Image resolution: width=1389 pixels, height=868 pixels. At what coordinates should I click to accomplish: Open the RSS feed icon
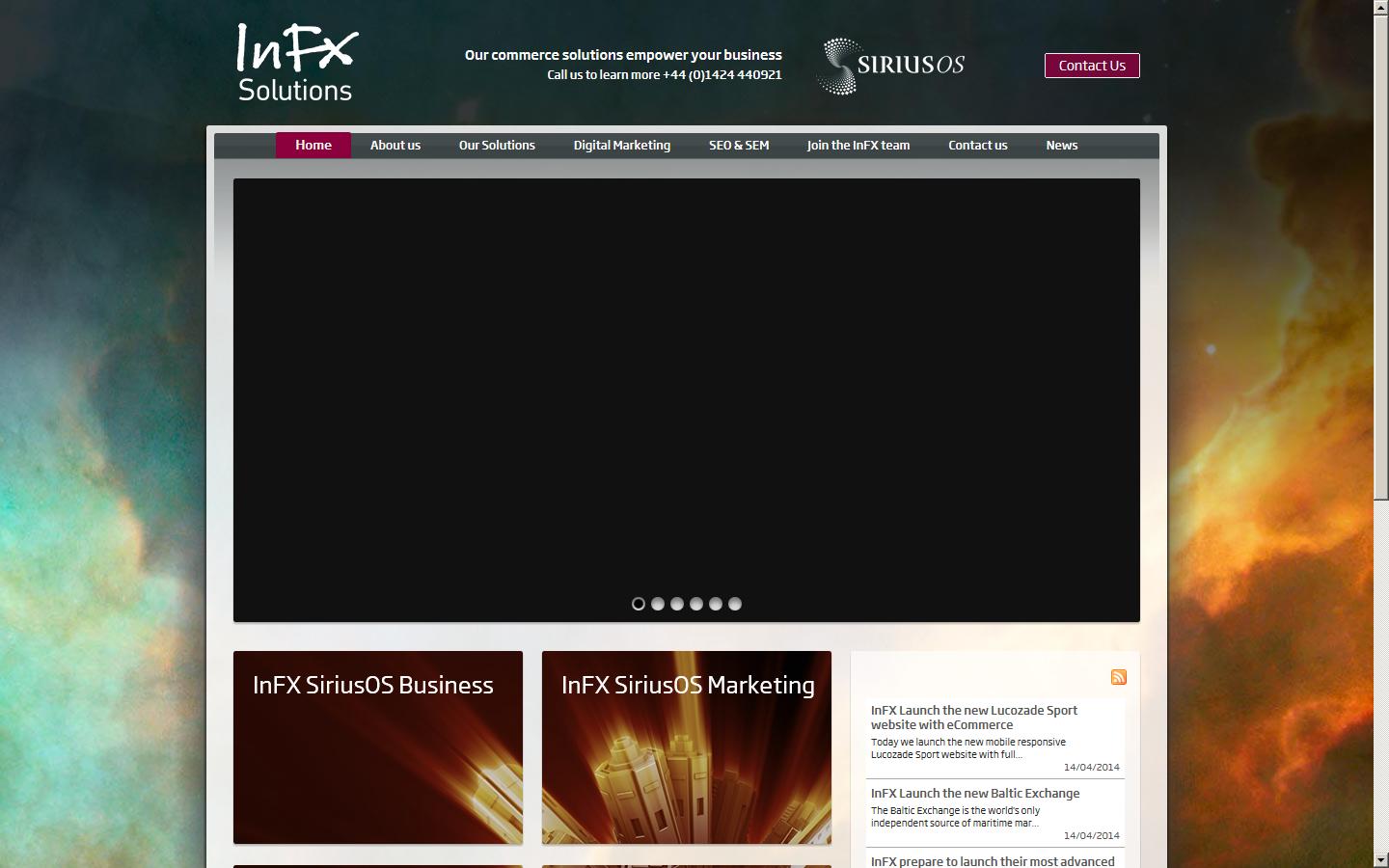(1119, 678)
